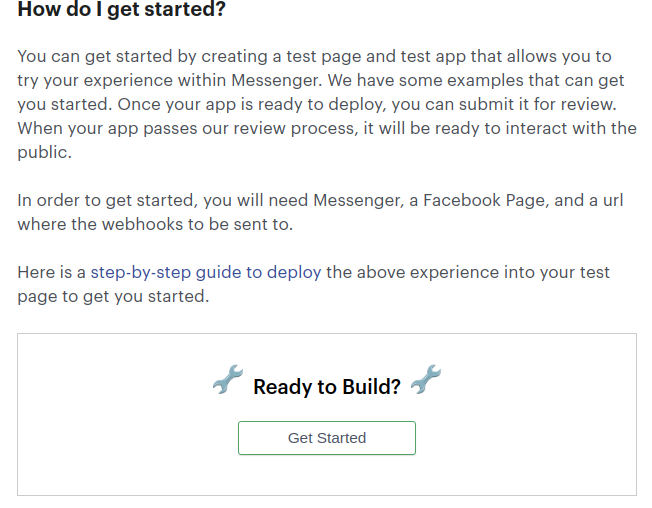Click the Get Started button
The height and width of the screenshot is (508, 652).
pyautogui.click(x=326, y=438)
